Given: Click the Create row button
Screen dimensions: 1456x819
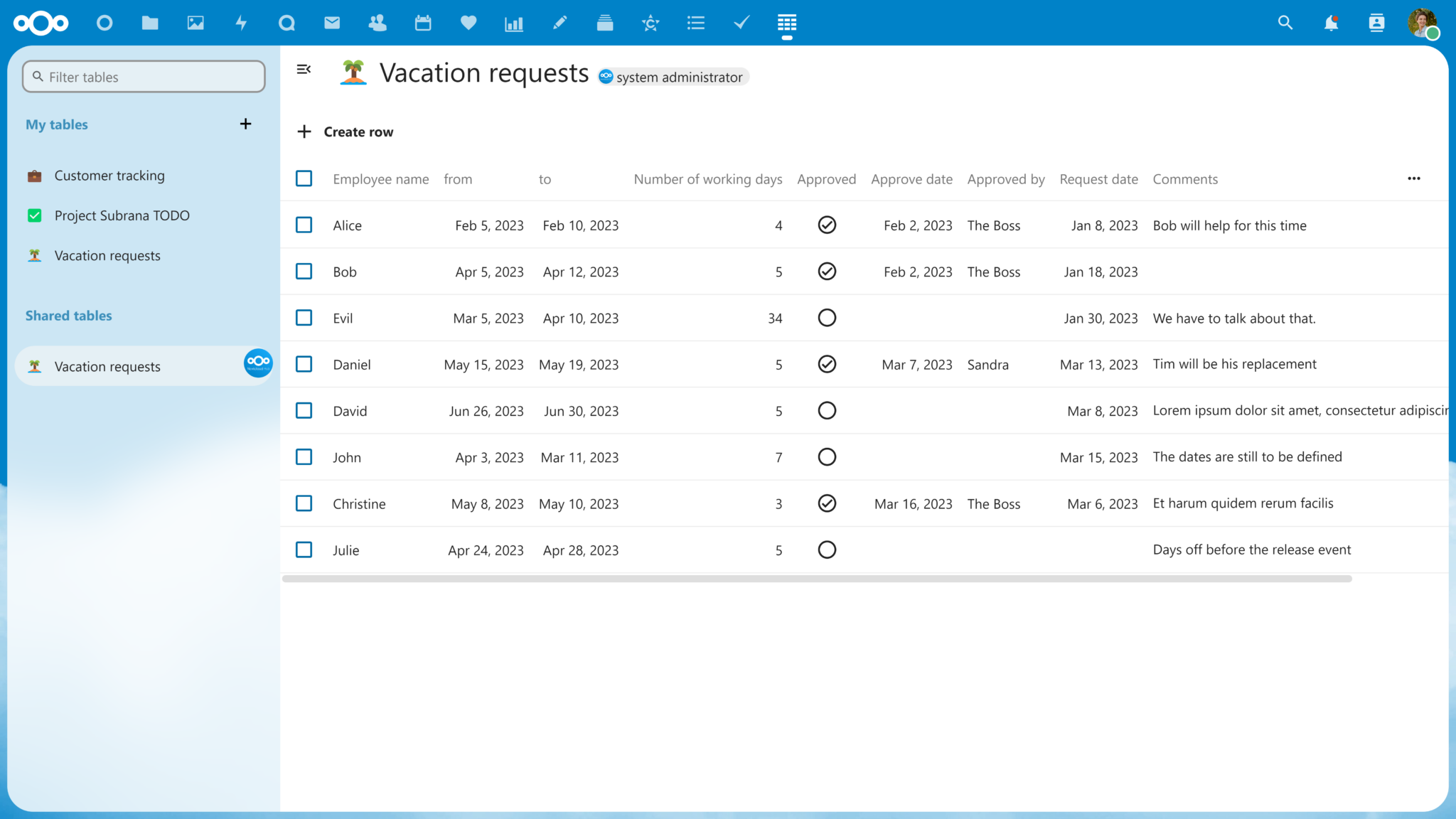Looking at the screenshot, I should coord(346,132).
